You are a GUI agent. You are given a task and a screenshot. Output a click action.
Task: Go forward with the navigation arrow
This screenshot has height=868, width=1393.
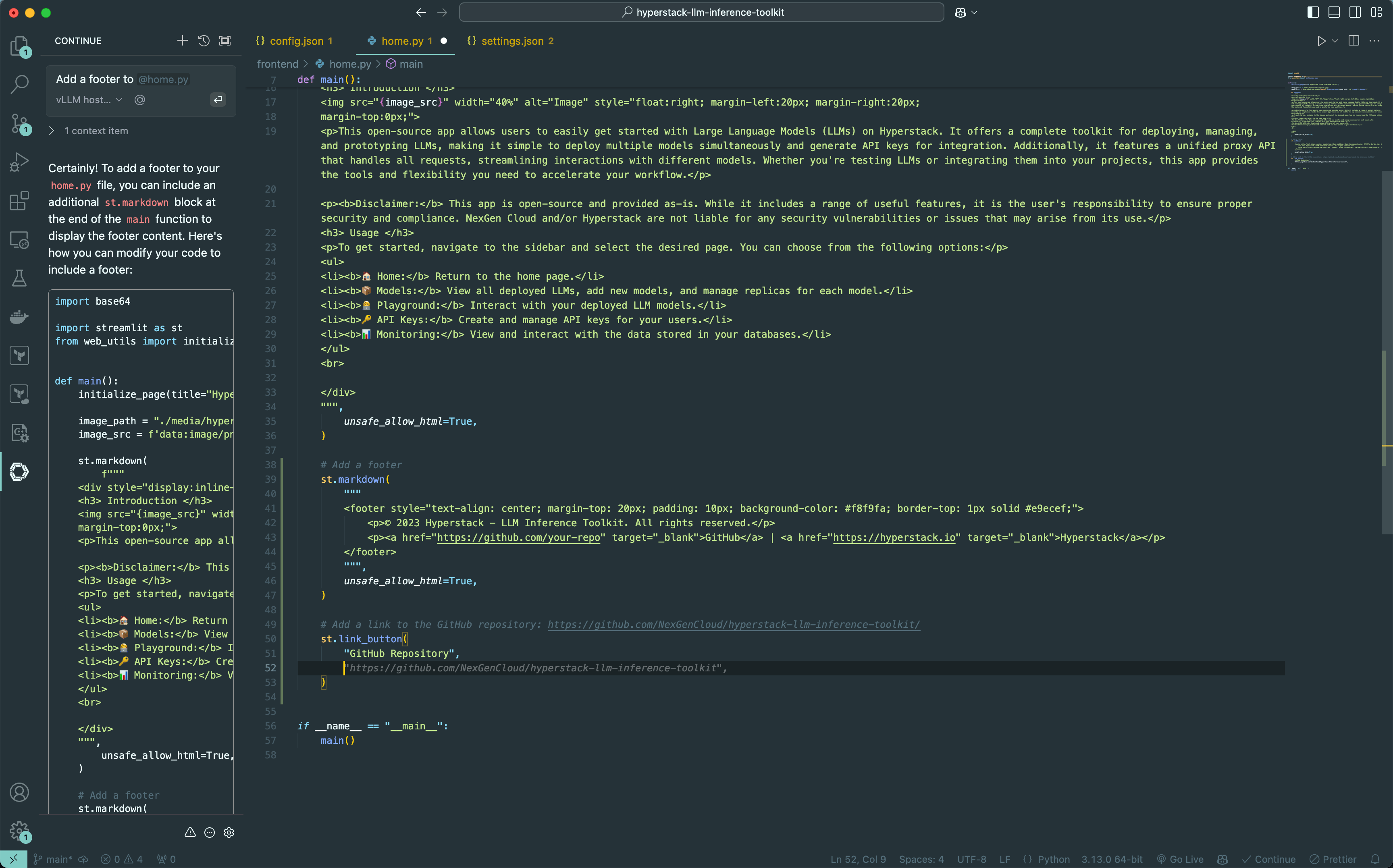(x=441, y=12)
